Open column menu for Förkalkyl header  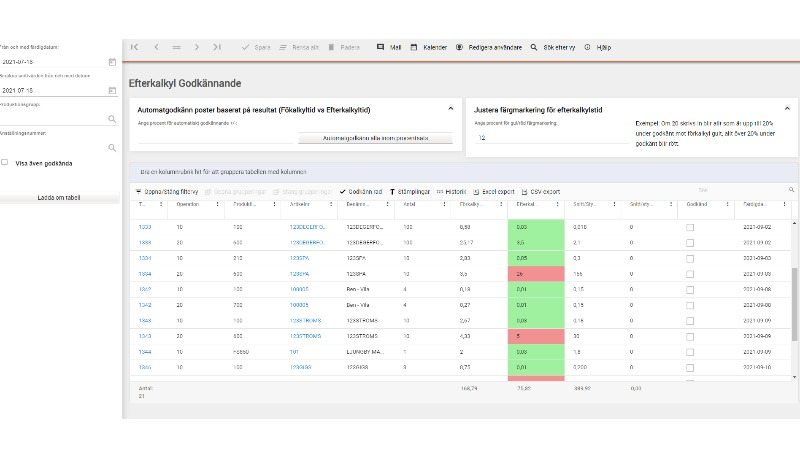(x=501, y=204)
